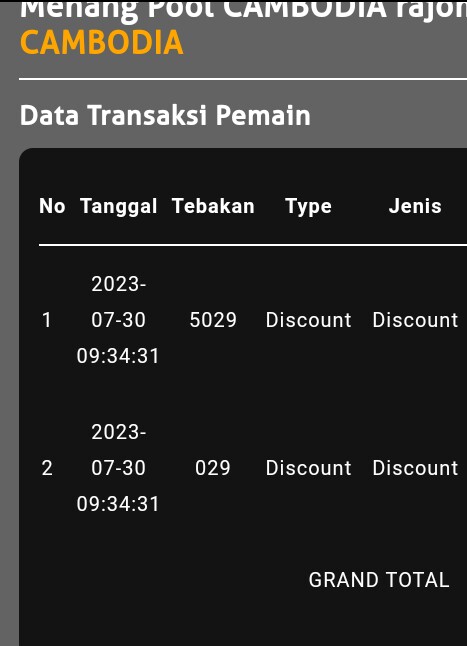Click the second row's date 2023-07-30 09:34:31
467x646 pixels.
click(x=118, y=468)
